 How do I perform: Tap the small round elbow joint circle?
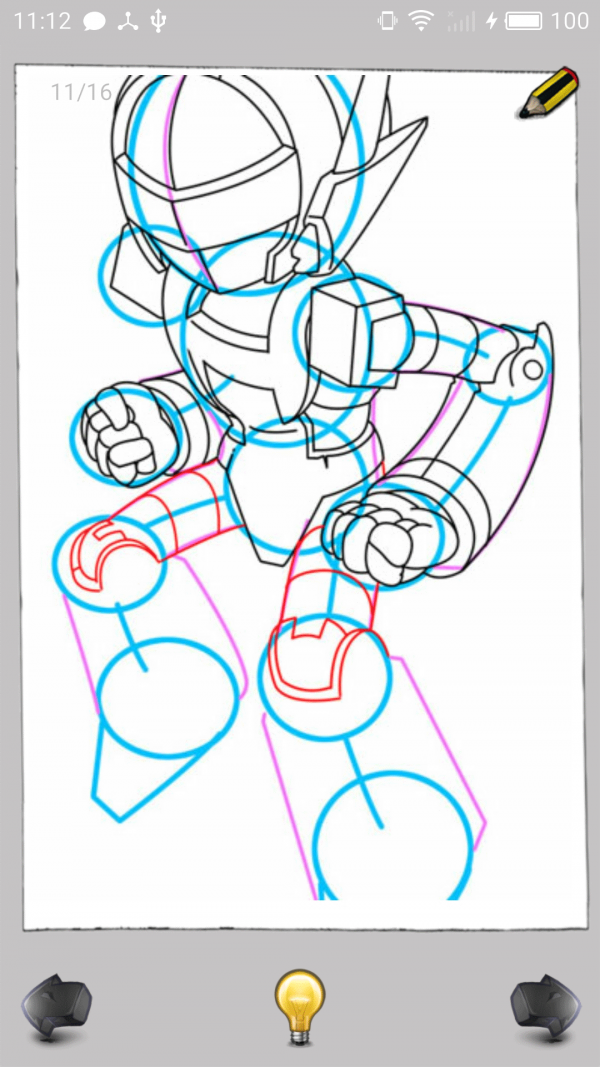tap(533, 370)
